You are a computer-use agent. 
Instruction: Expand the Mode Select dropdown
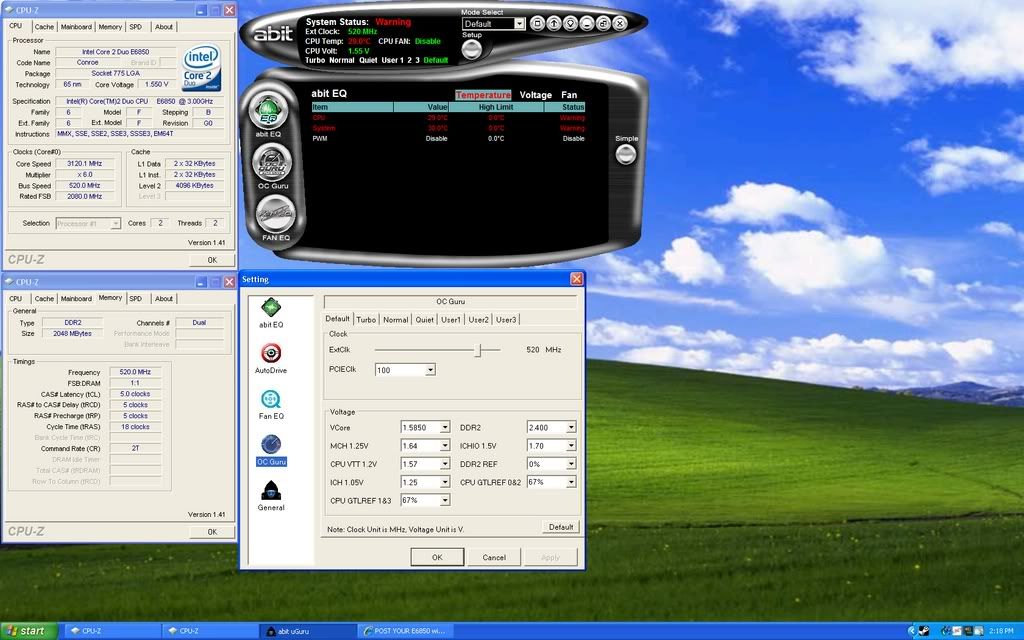tap(519, 23)
